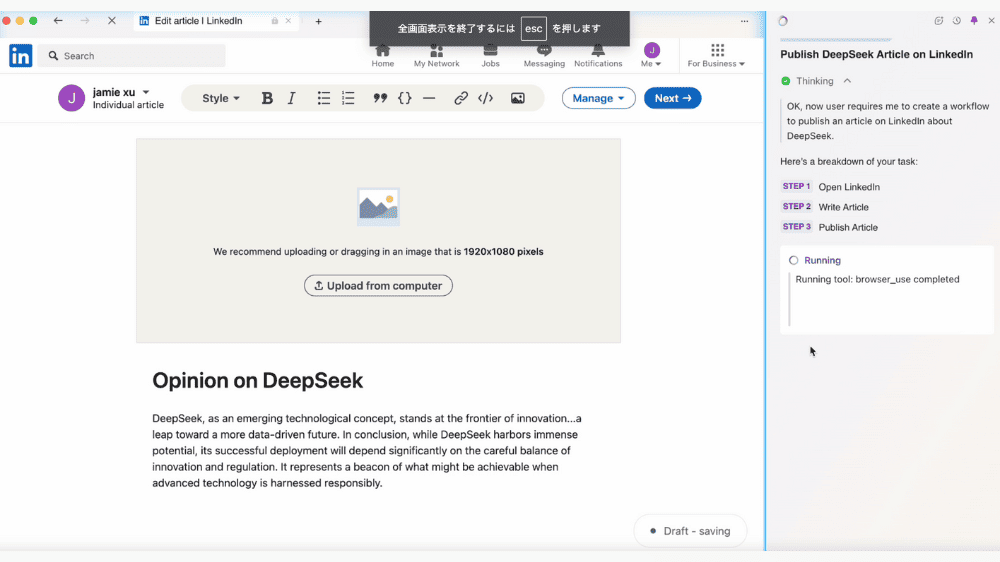Click the Draft - saving status
The width and height of the screenshot is (1000, 562).
pos(690,531)
